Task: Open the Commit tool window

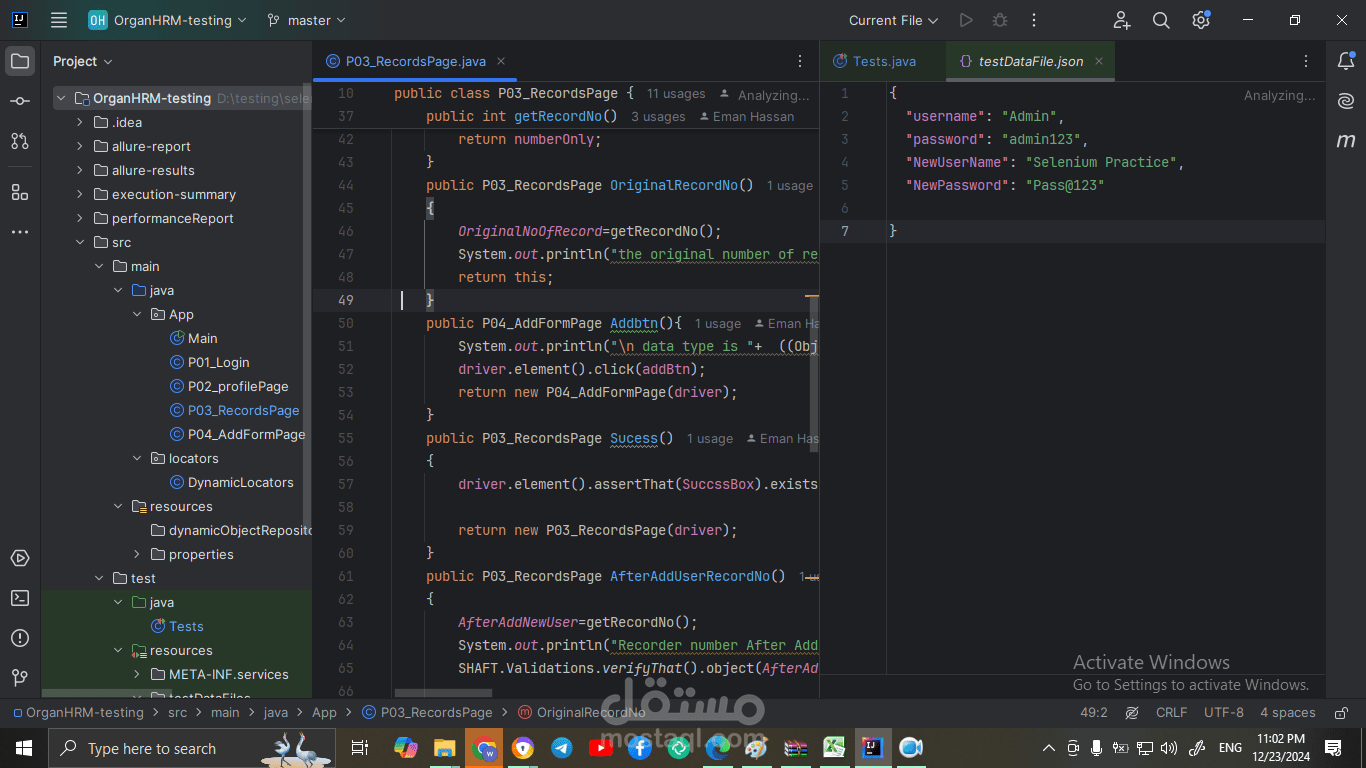Action: point(20,101)
